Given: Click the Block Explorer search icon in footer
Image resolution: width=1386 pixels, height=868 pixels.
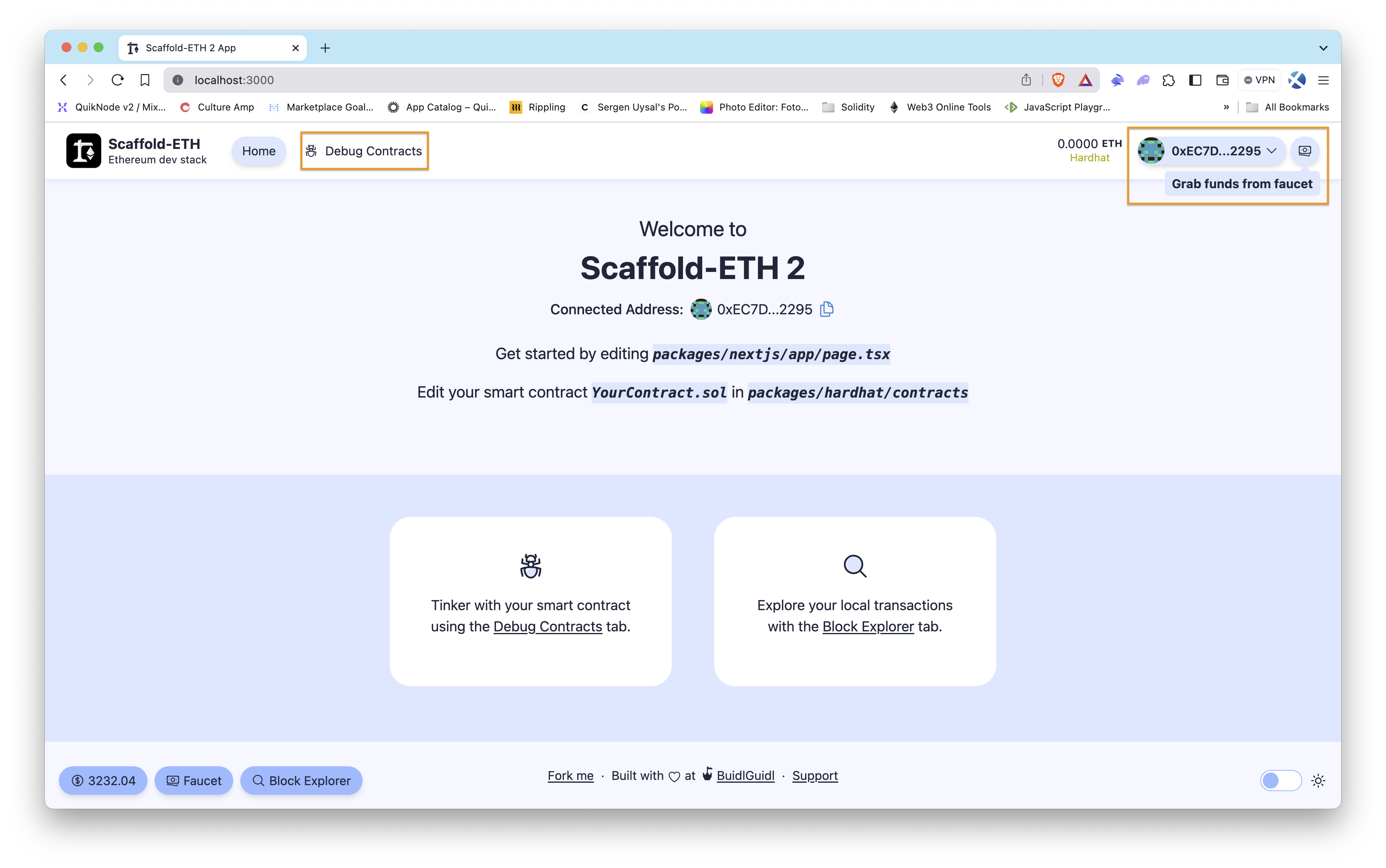Looking at the screenshot, I should point(258,780).
